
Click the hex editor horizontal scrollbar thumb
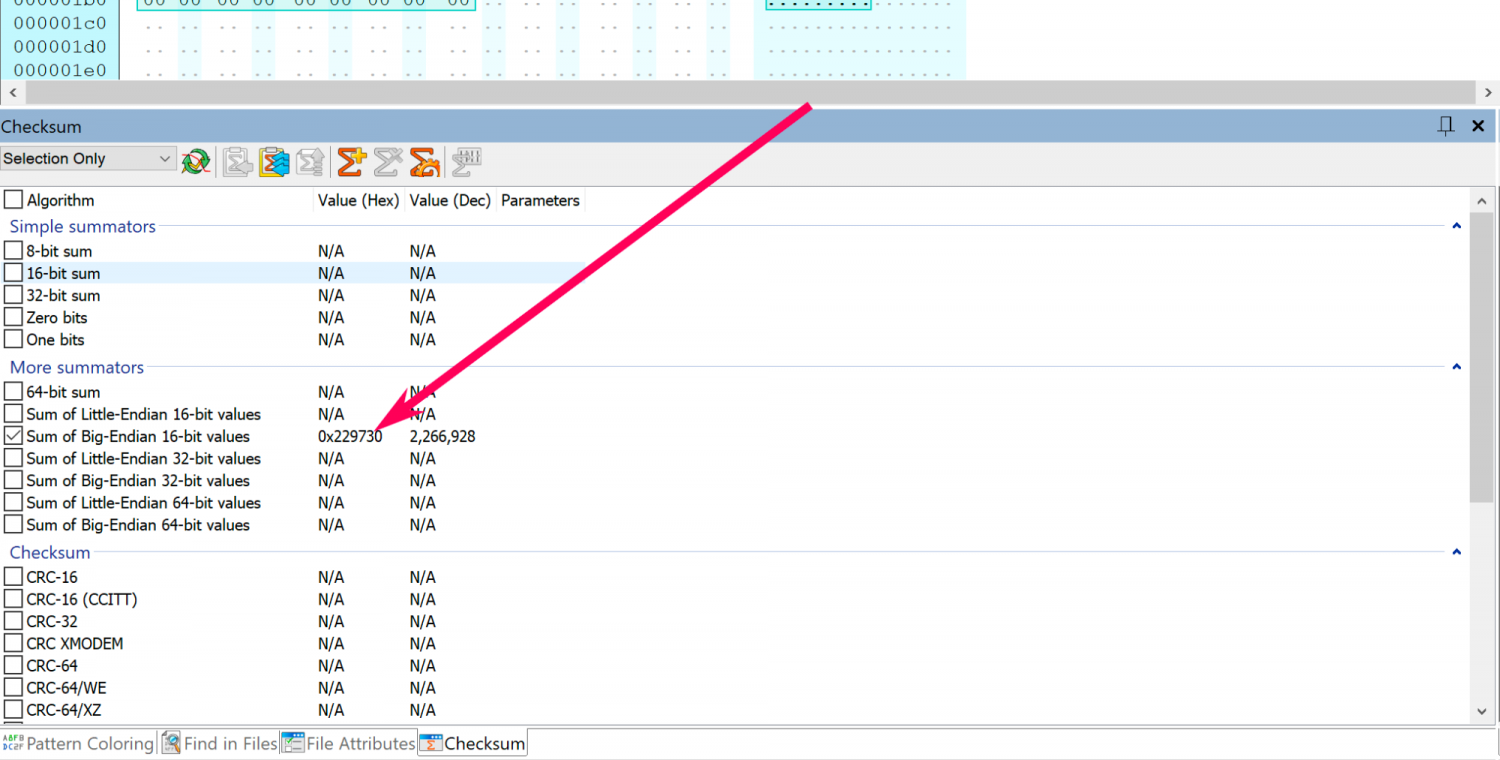(x=750, y=92)
